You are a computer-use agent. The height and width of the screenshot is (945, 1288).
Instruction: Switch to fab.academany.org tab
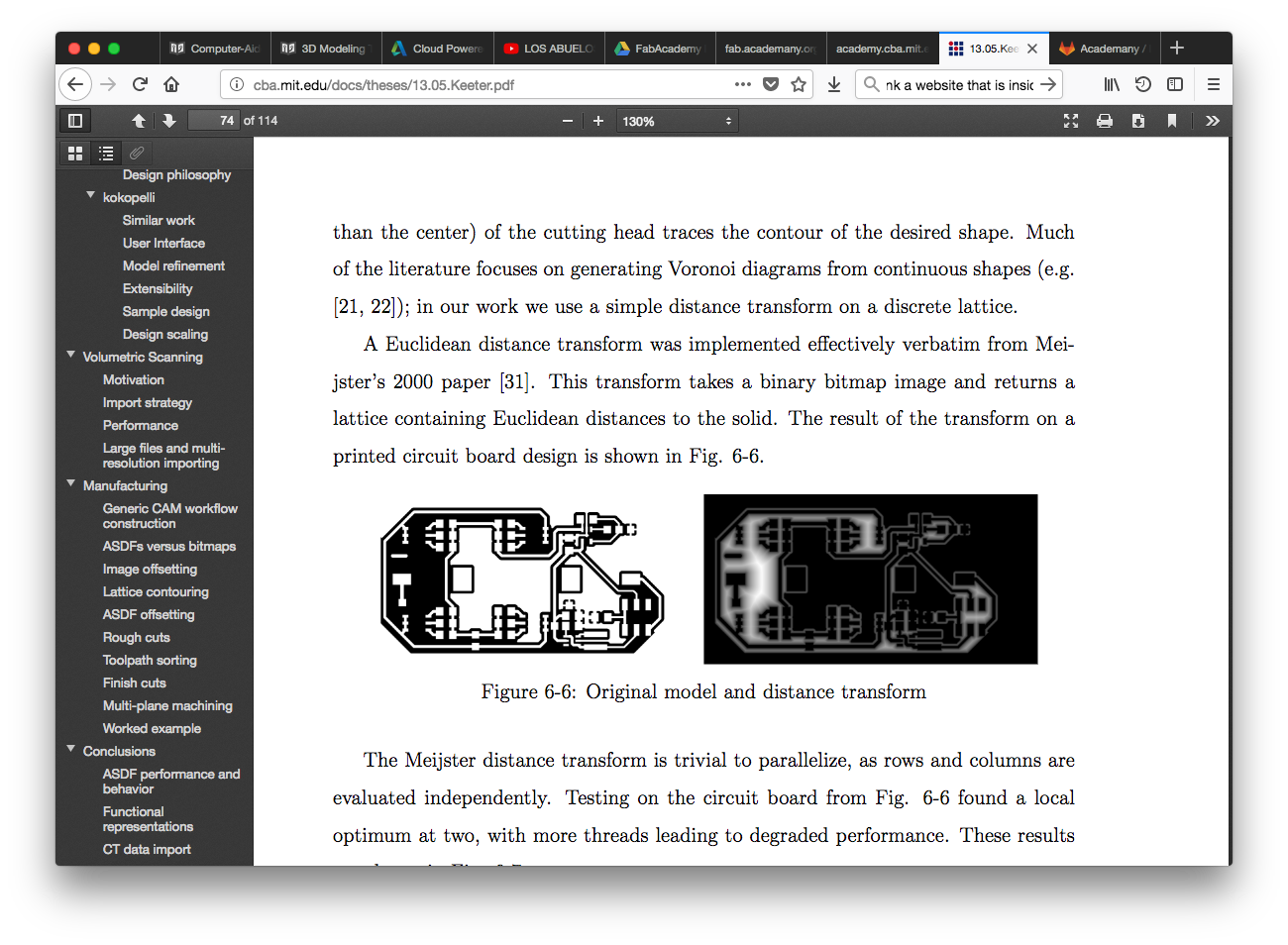click(x=770, y=48)
